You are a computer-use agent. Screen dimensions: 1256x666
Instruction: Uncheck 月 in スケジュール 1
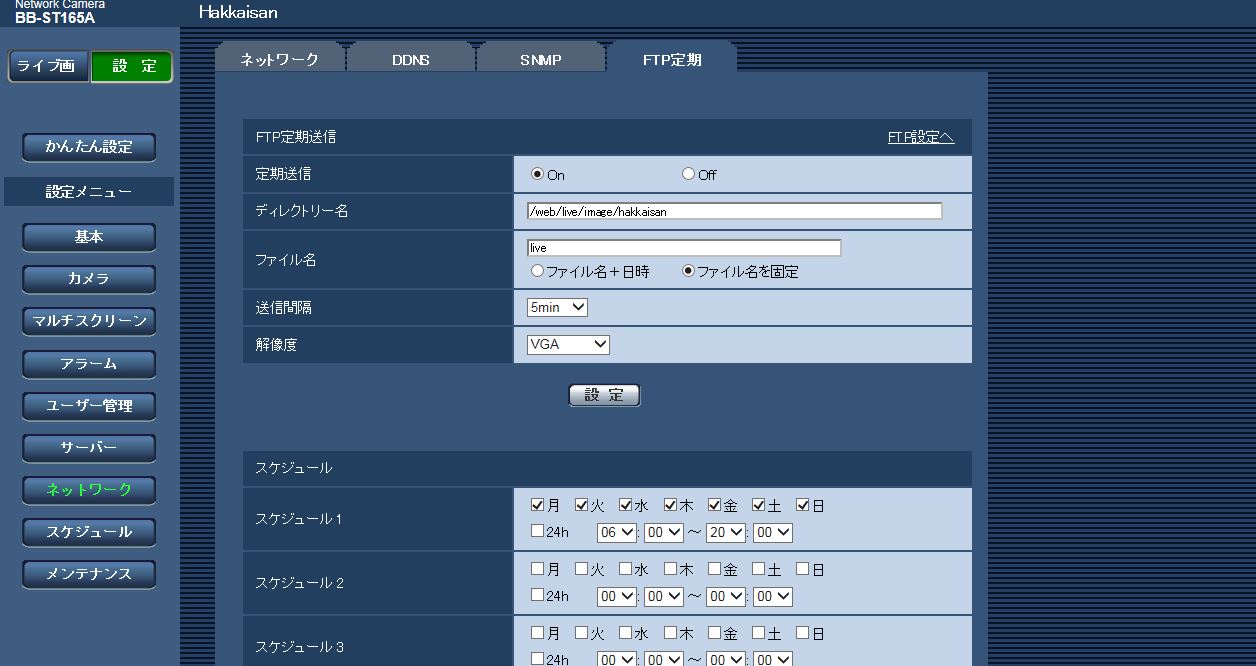point(538,506)
